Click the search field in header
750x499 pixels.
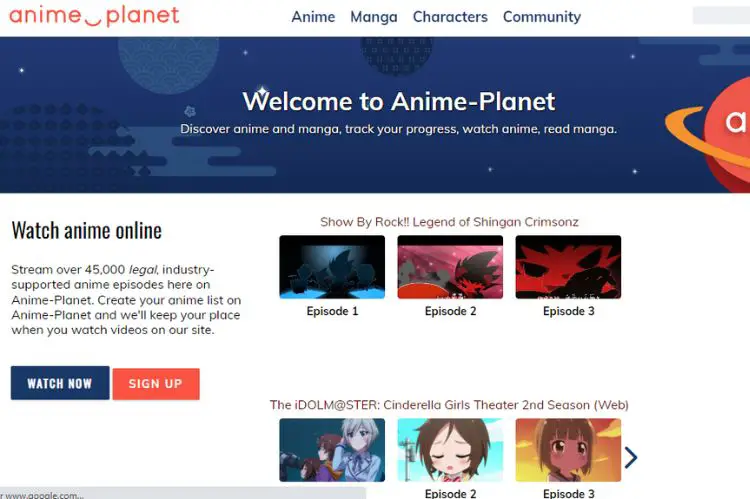[721, 16]
